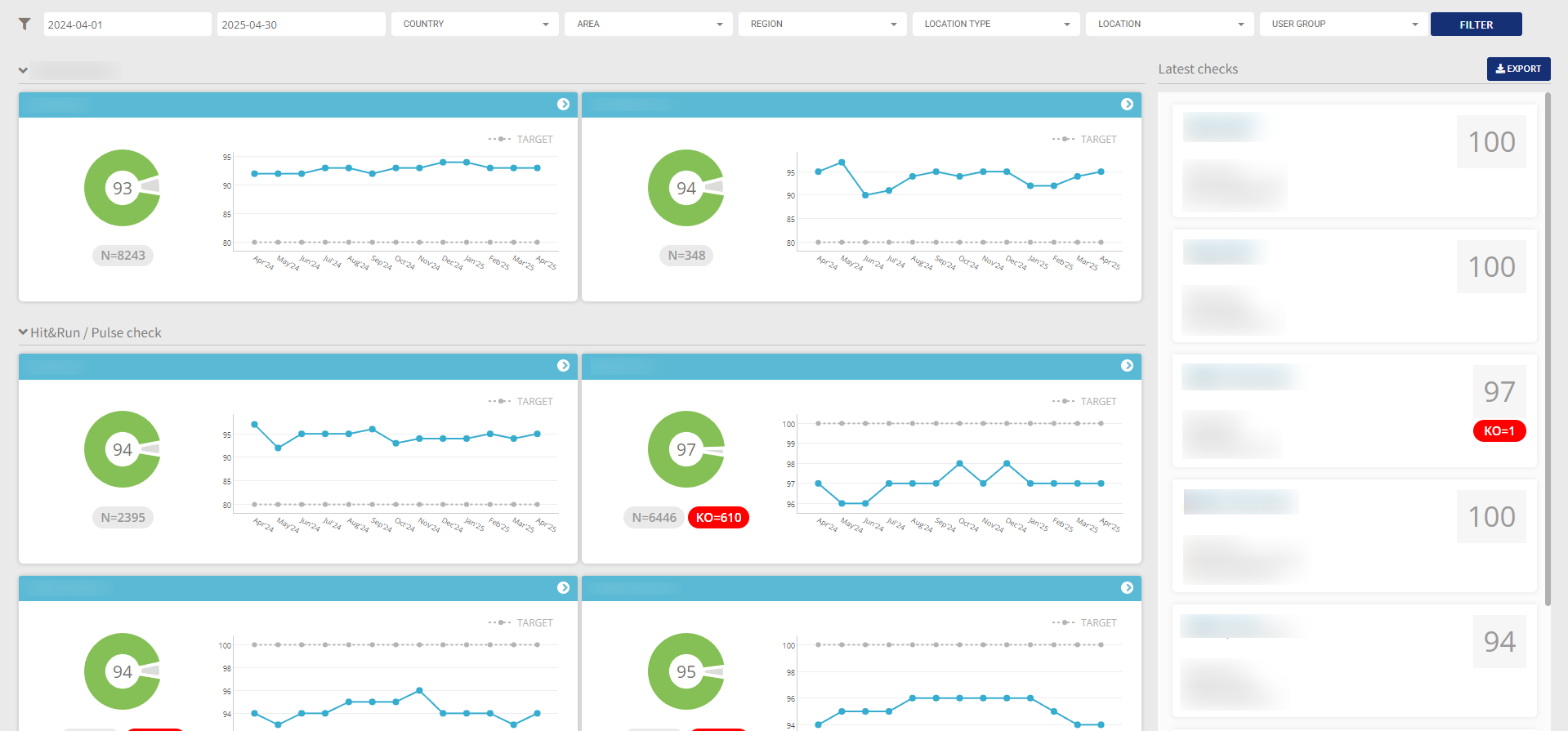
Task: Open arrow icon on N=6446 card
Action: coord(1127,365)
